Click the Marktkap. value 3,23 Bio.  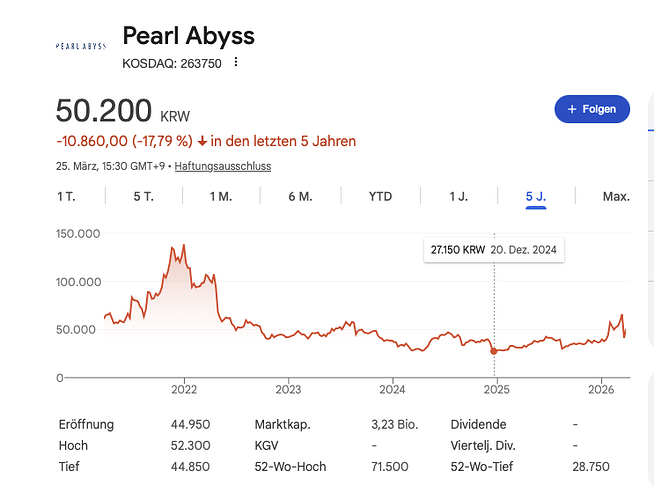[x=394, y=424]
